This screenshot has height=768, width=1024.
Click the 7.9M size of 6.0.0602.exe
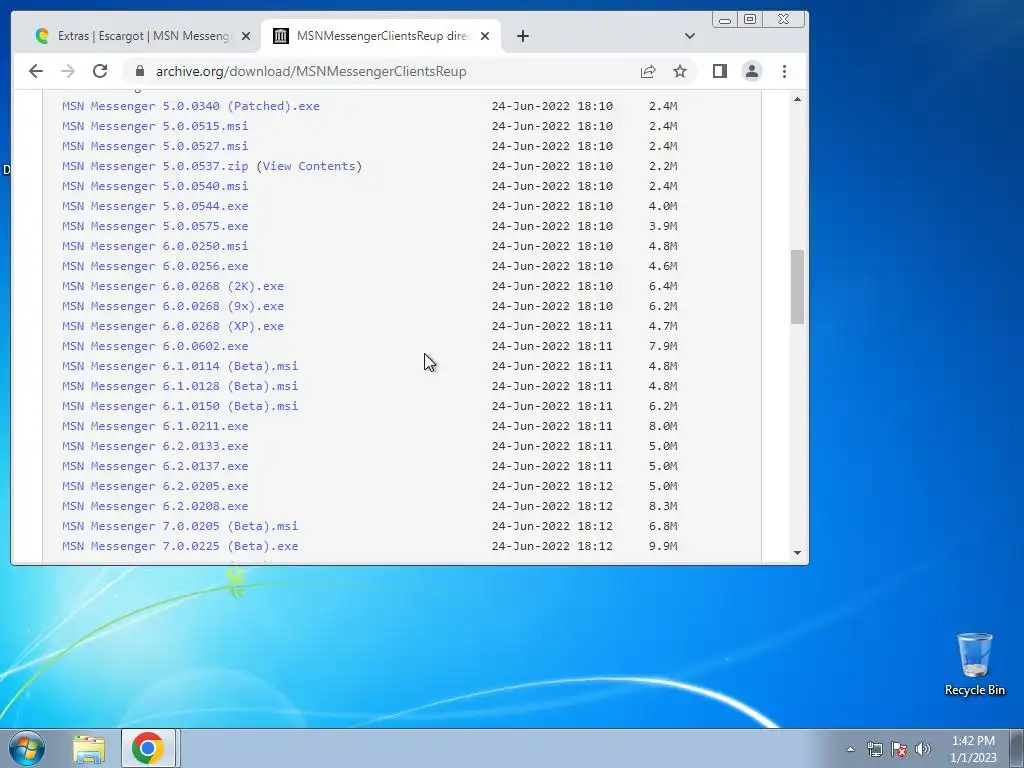click(x=663, y=346)
